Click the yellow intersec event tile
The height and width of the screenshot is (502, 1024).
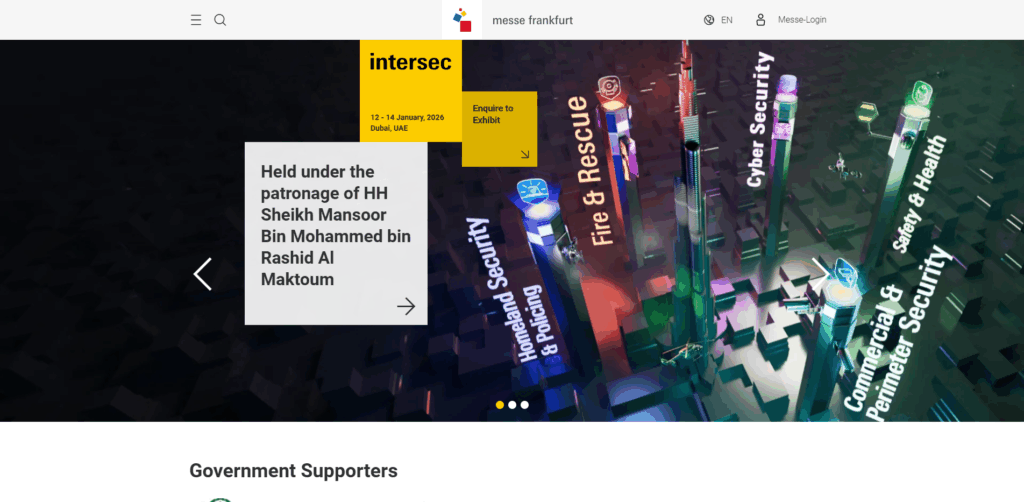(x=411, y=91)
